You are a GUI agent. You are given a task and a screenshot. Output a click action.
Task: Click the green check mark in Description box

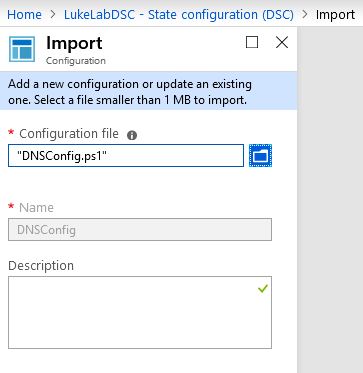263,289
